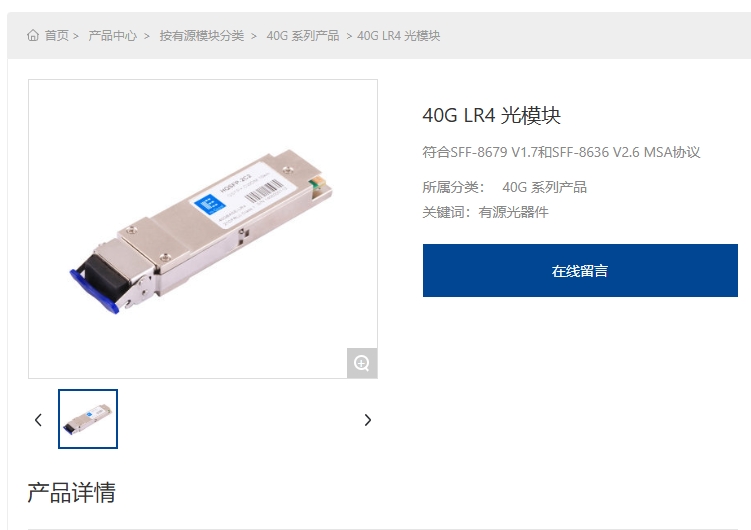Open 产品中心 breadcrumb link

pyautogui.click(x=113, y=36)
